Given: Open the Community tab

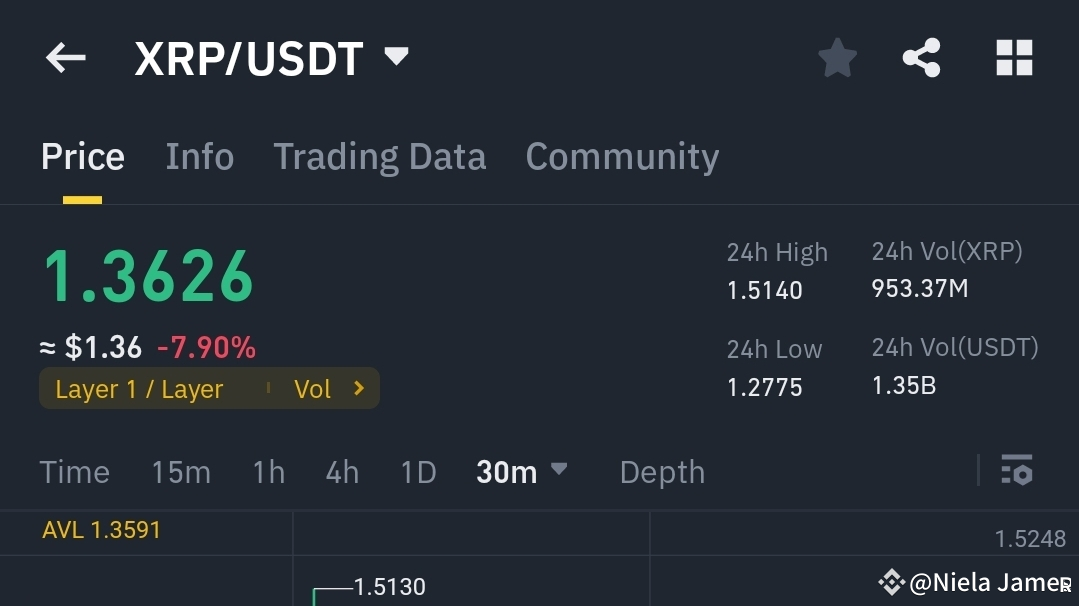Looking at the screenshot, I should pyautogui.click(x=621, y=156).
